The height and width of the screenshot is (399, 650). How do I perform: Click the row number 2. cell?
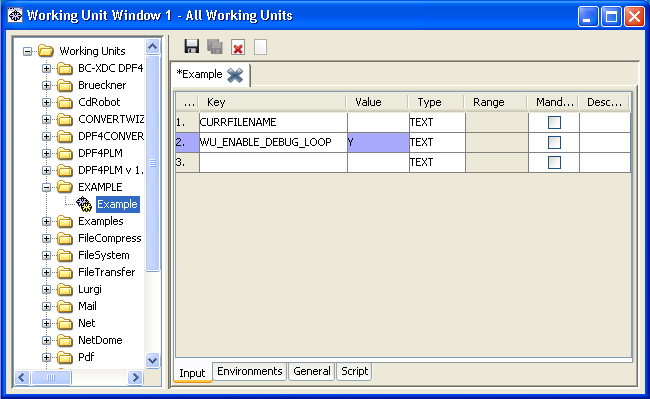187,142
